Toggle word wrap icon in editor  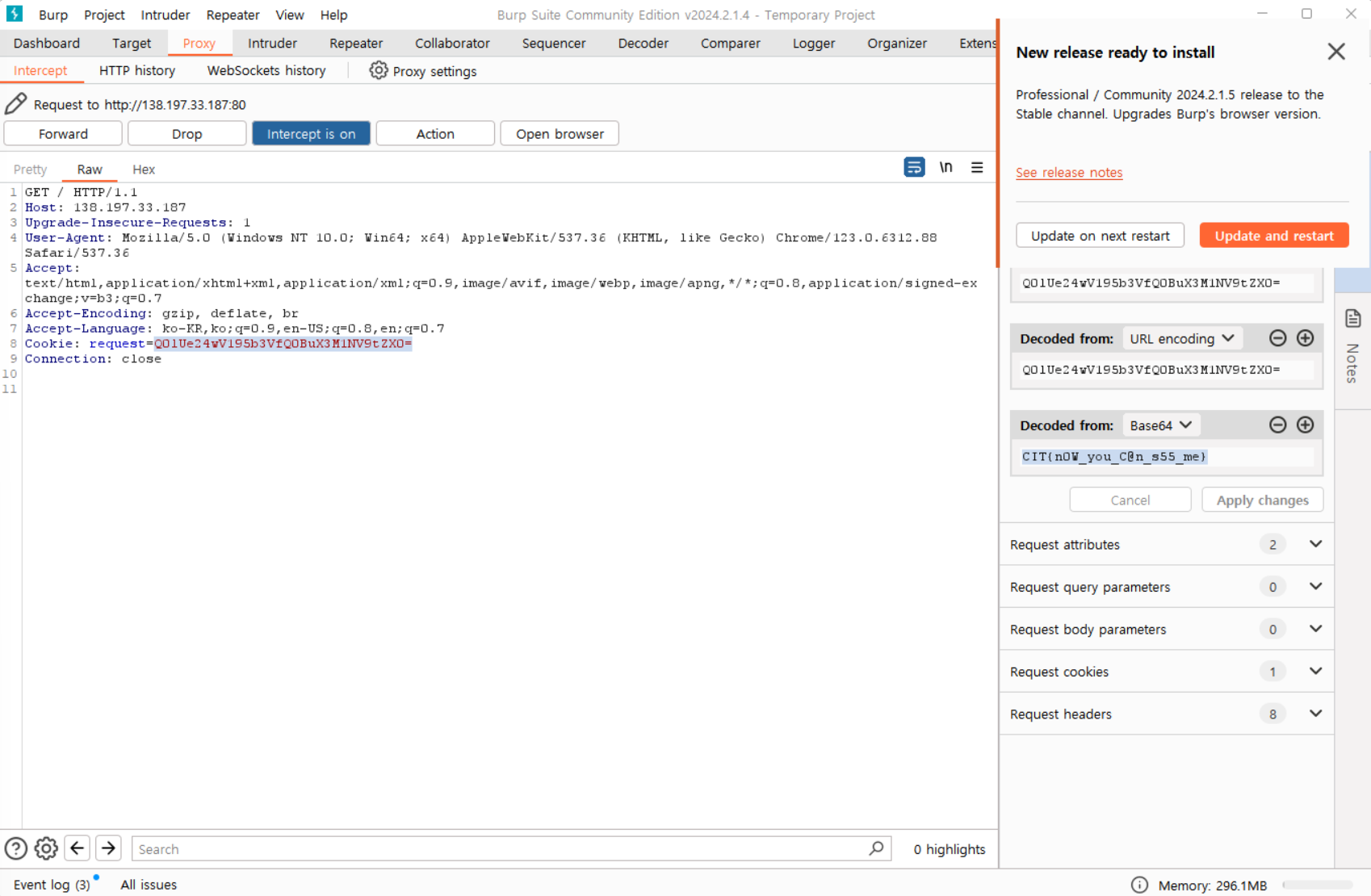tap(914, 167)
